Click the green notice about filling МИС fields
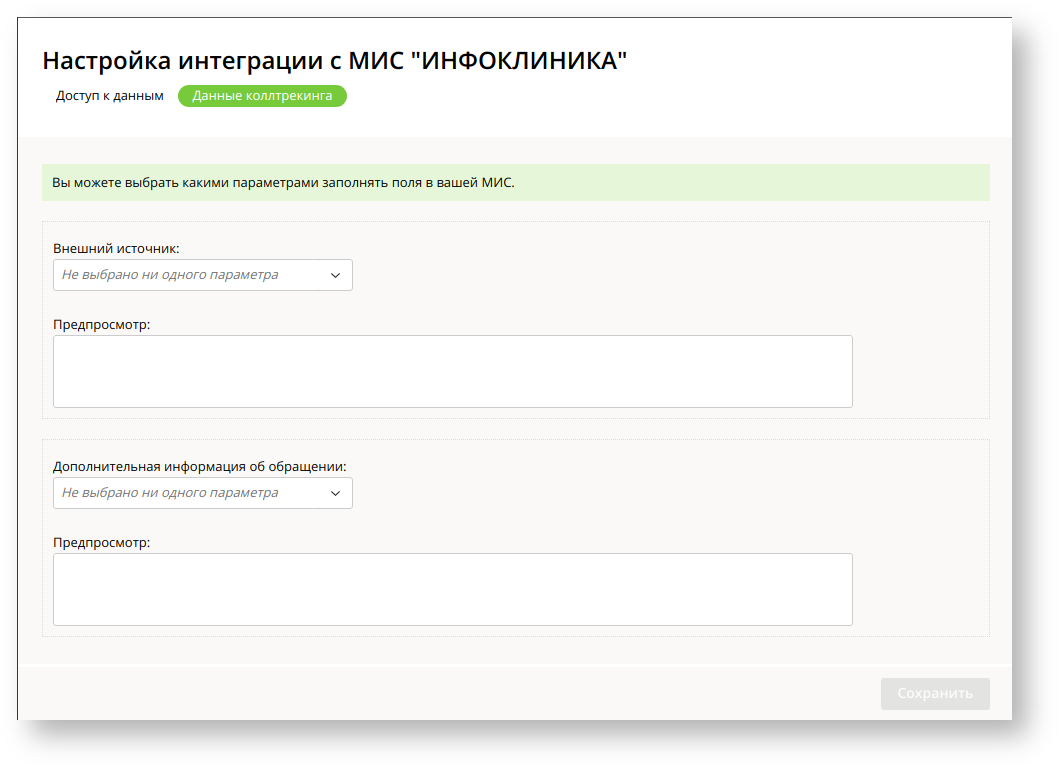Screen dimensions: 1060x768 (516, 183)
